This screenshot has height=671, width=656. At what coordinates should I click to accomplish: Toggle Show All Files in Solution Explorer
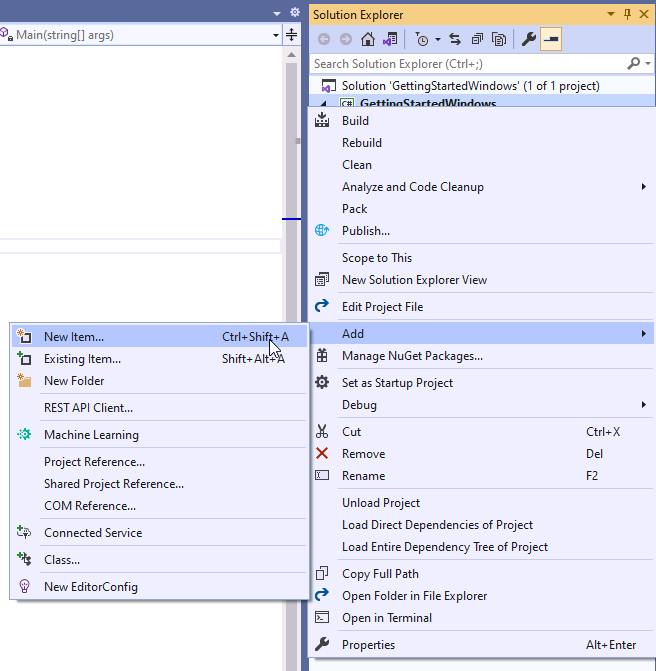[498, 39]
